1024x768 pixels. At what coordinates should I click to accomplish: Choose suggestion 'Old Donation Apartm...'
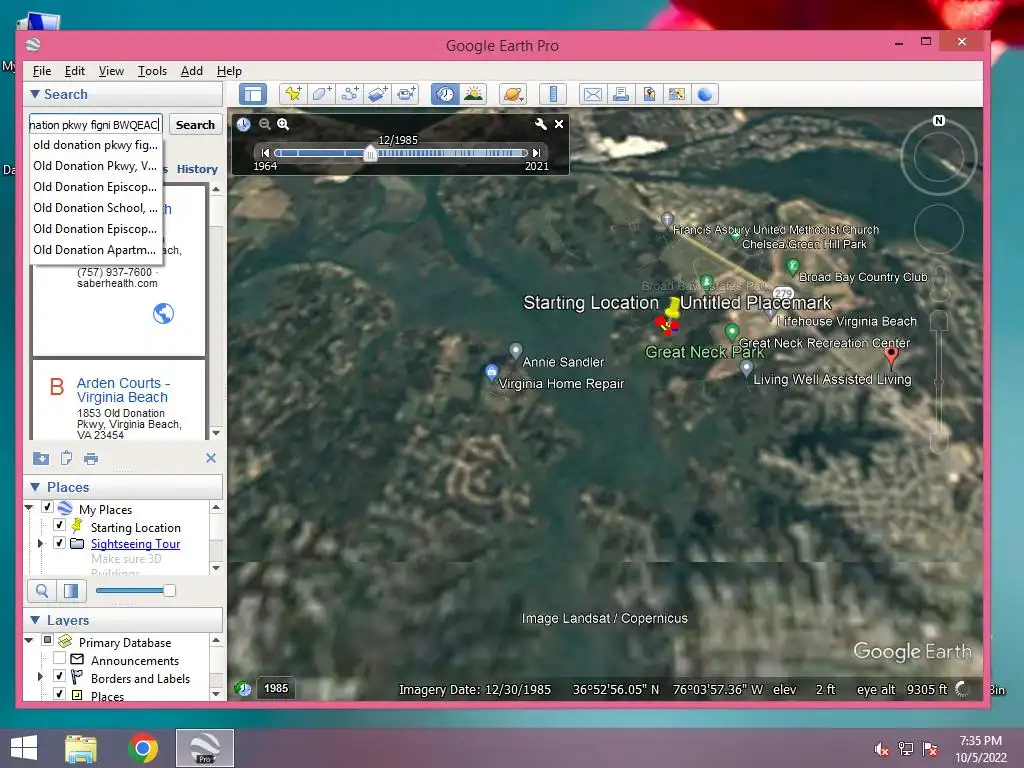coord(95,249)
